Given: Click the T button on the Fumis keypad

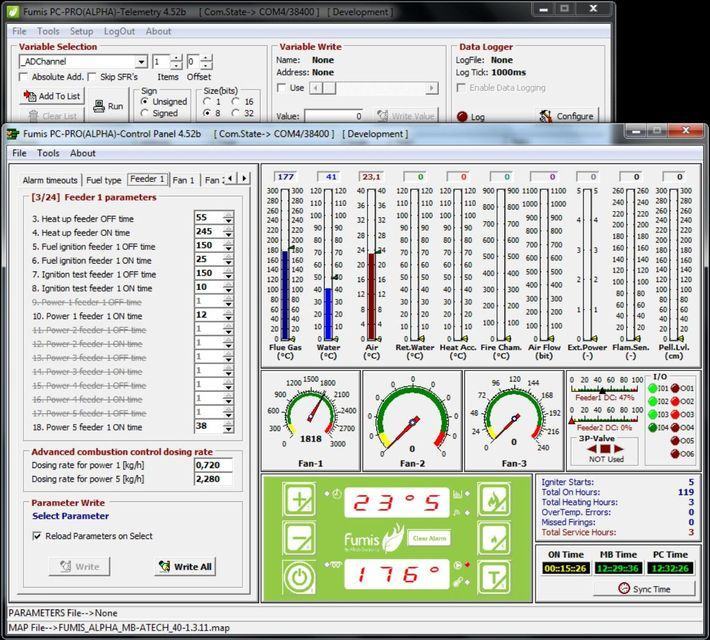Looking at the screenshot, I should tap(494, 577).
